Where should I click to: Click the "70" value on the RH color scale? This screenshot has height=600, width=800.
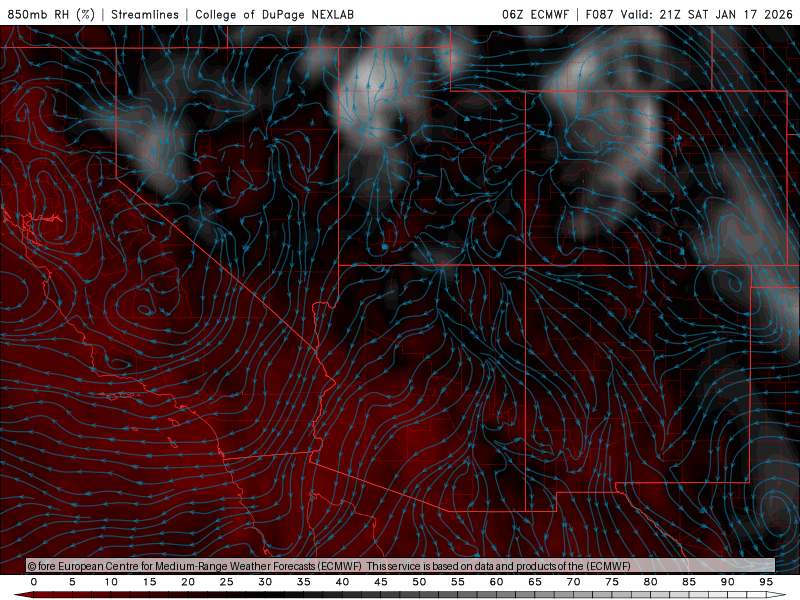coord(573,582)
